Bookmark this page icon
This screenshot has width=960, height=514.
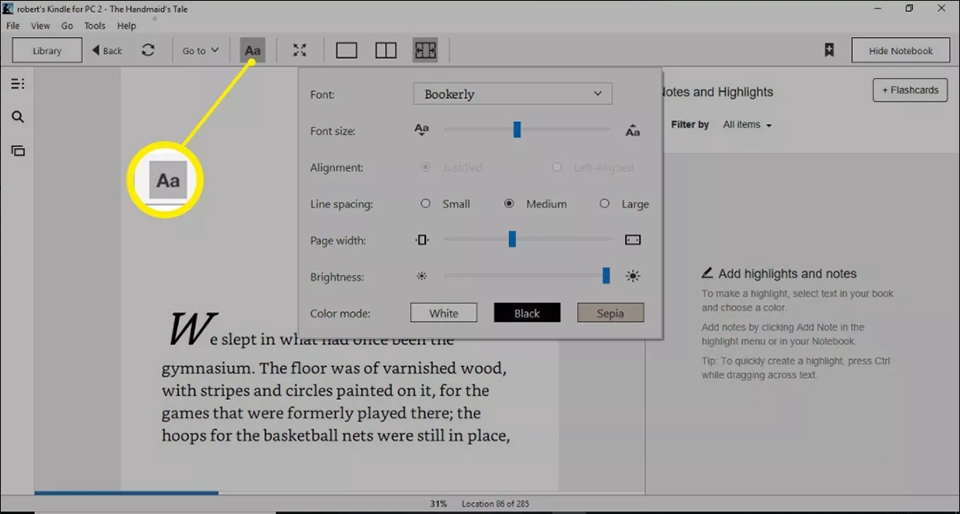pos(829,50)
